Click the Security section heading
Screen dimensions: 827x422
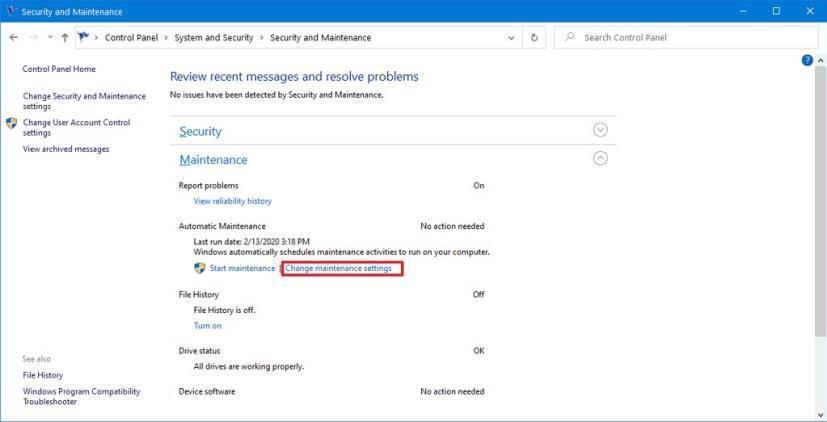(x=200, y=131)
